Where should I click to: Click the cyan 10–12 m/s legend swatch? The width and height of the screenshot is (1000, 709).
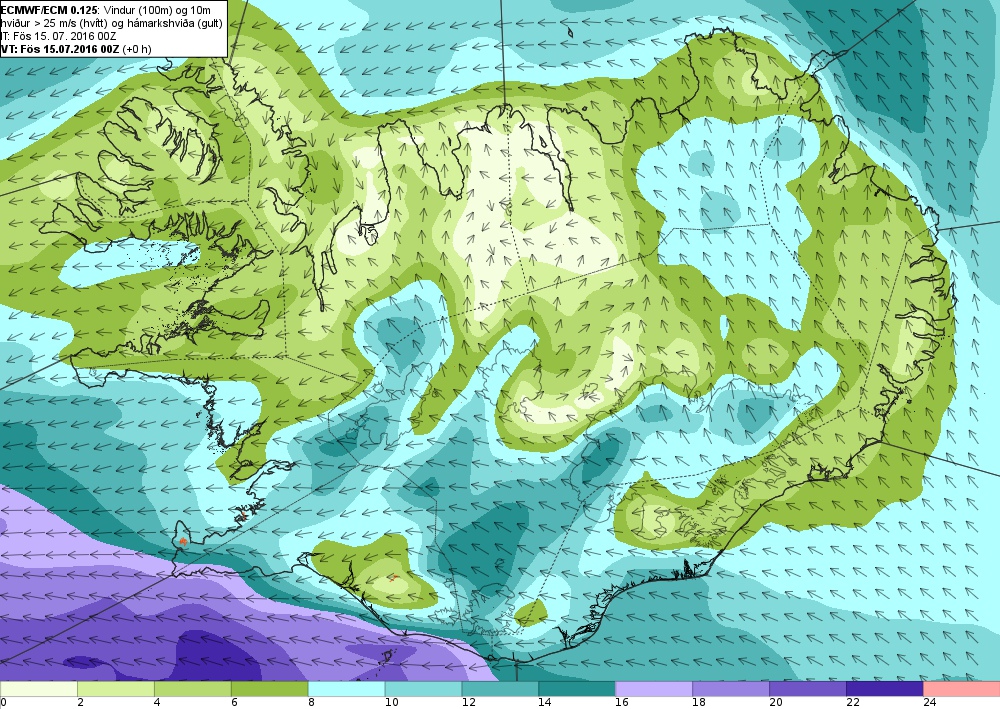423,689
